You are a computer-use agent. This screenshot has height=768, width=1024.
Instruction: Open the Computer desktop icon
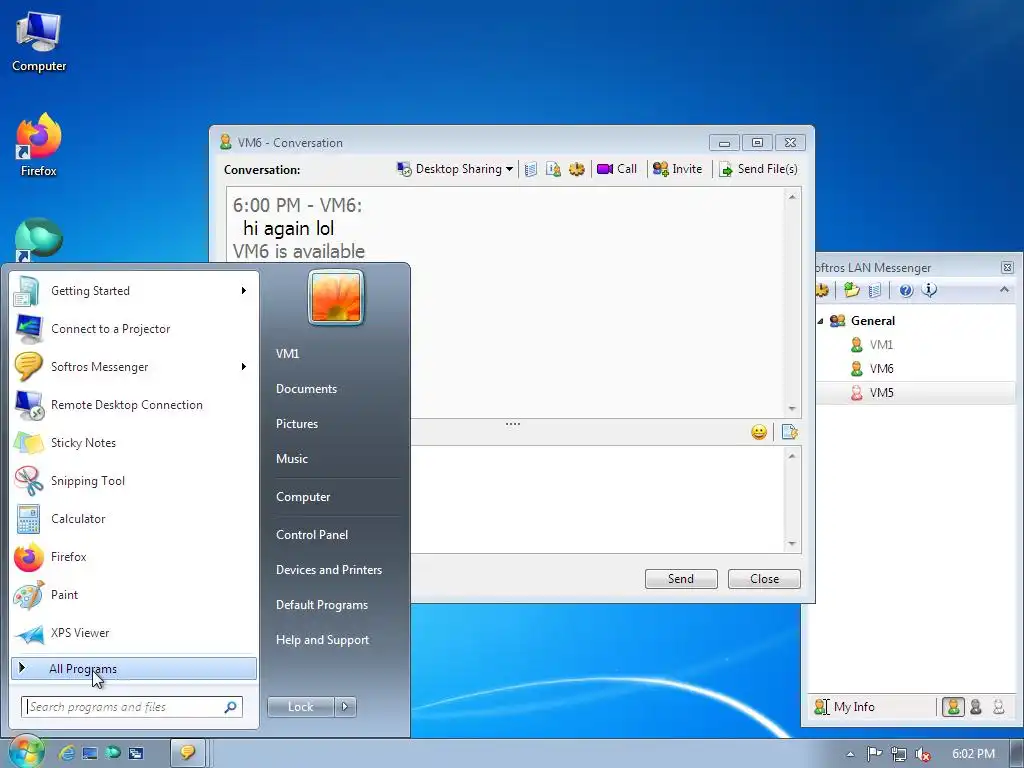[39, 43]
